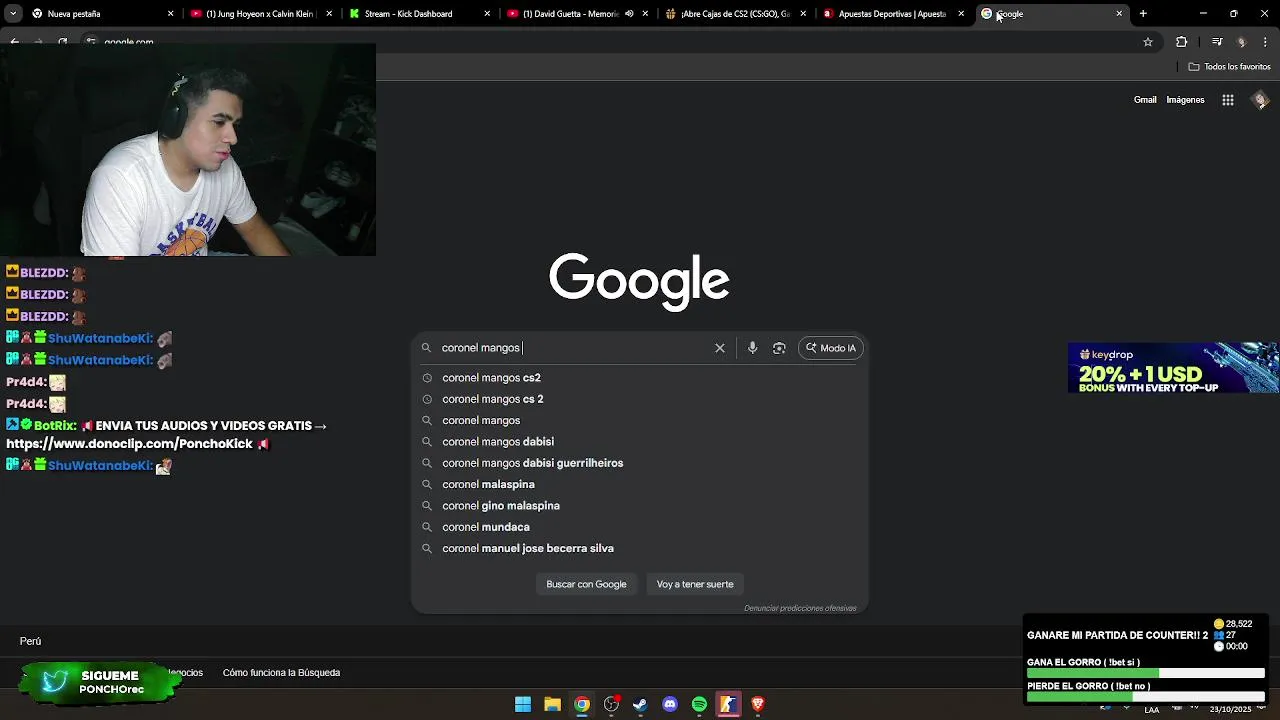Image resolution: width=1280 pixels, height=720 pixels.
Task: Switch to Abre Cajas de CS2 tab
Action: [x=735, y=14]
